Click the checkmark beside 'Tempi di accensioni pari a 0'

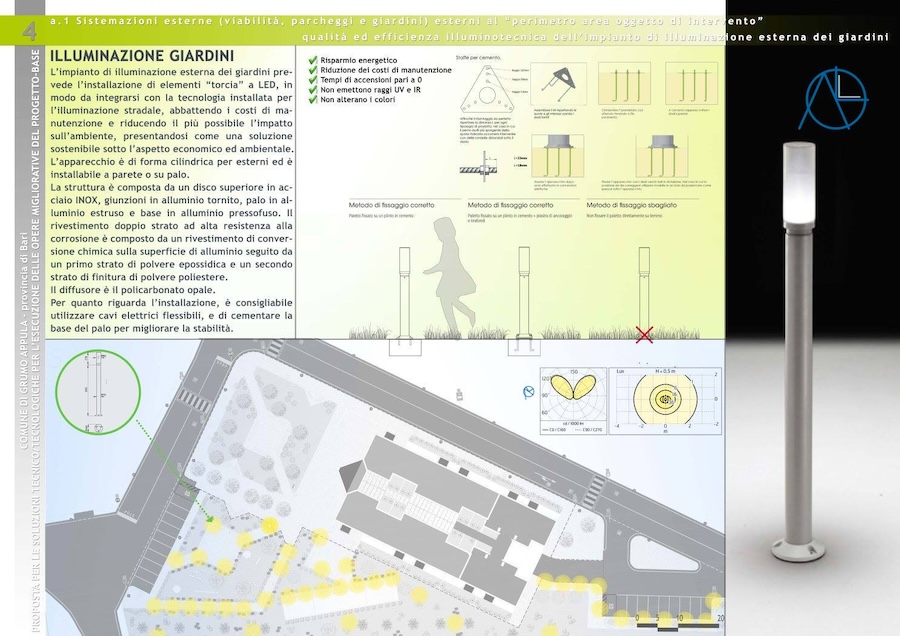point(314,81)
